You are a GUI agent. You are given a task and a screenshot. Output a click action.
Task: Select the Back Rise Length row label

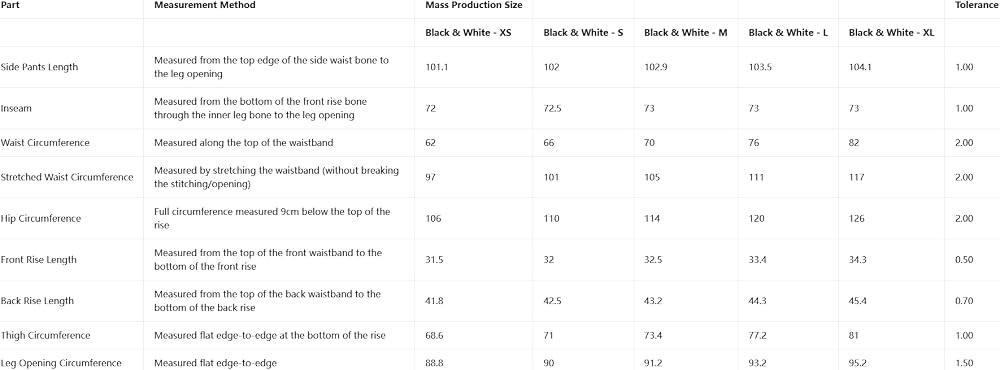pyautogui.click(x=38, y=301)
